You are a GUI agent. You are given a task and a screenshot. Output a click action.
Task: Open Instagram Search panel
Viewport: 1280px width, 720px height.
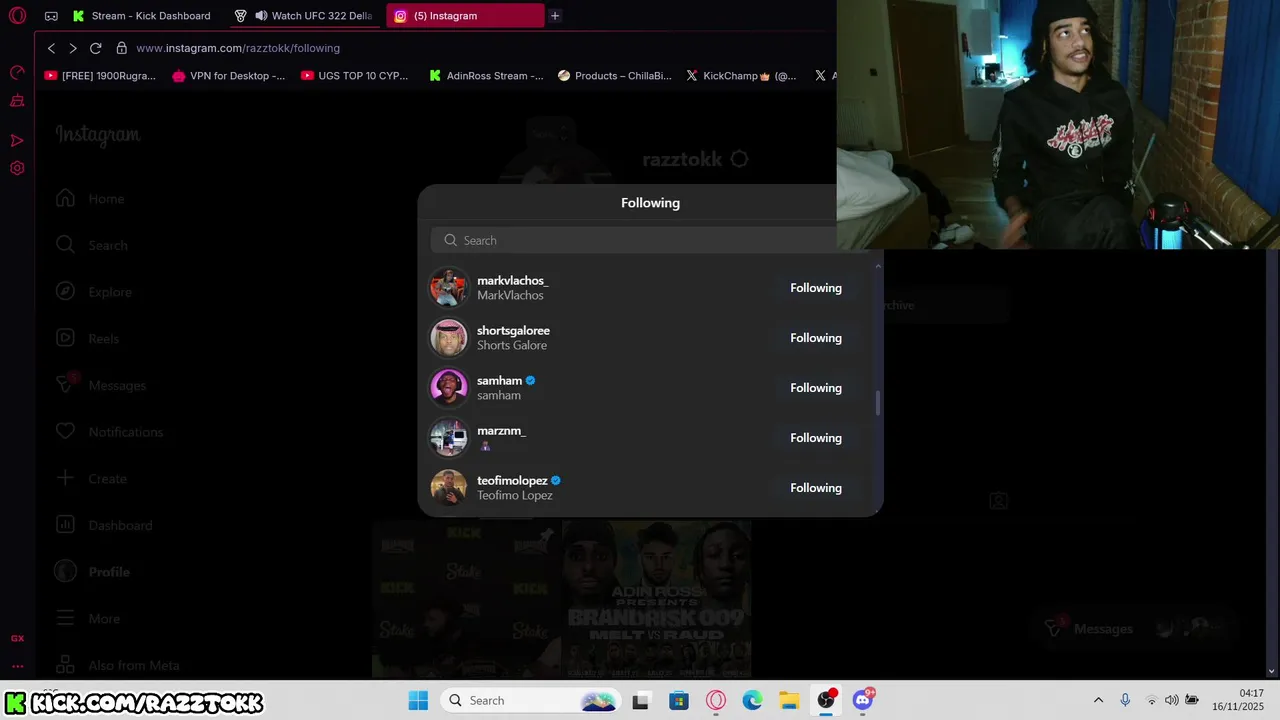pos(91,245)
